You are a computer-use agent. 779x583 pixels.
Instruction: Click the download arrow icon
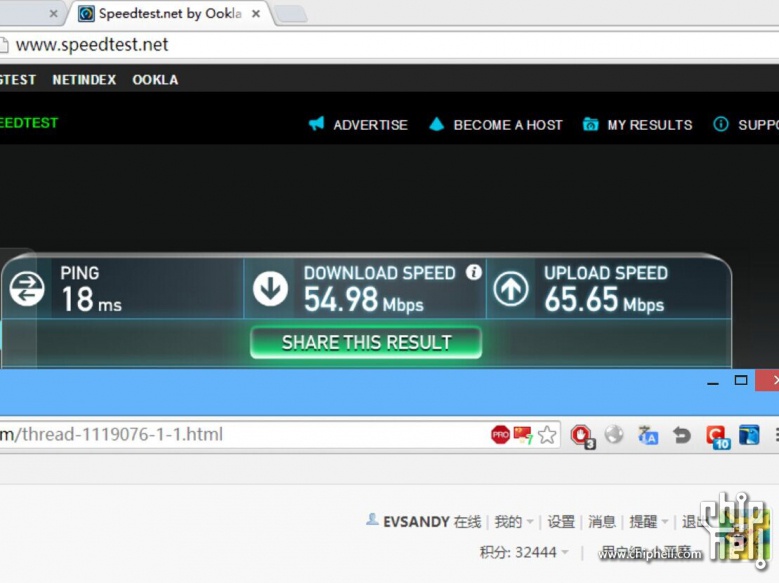pyautogui.click(x=270, y=288)
